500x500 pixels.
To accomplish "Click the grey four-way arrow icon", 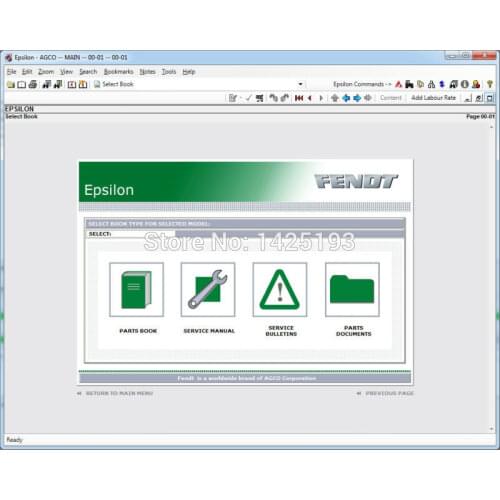I will point(368,98).
